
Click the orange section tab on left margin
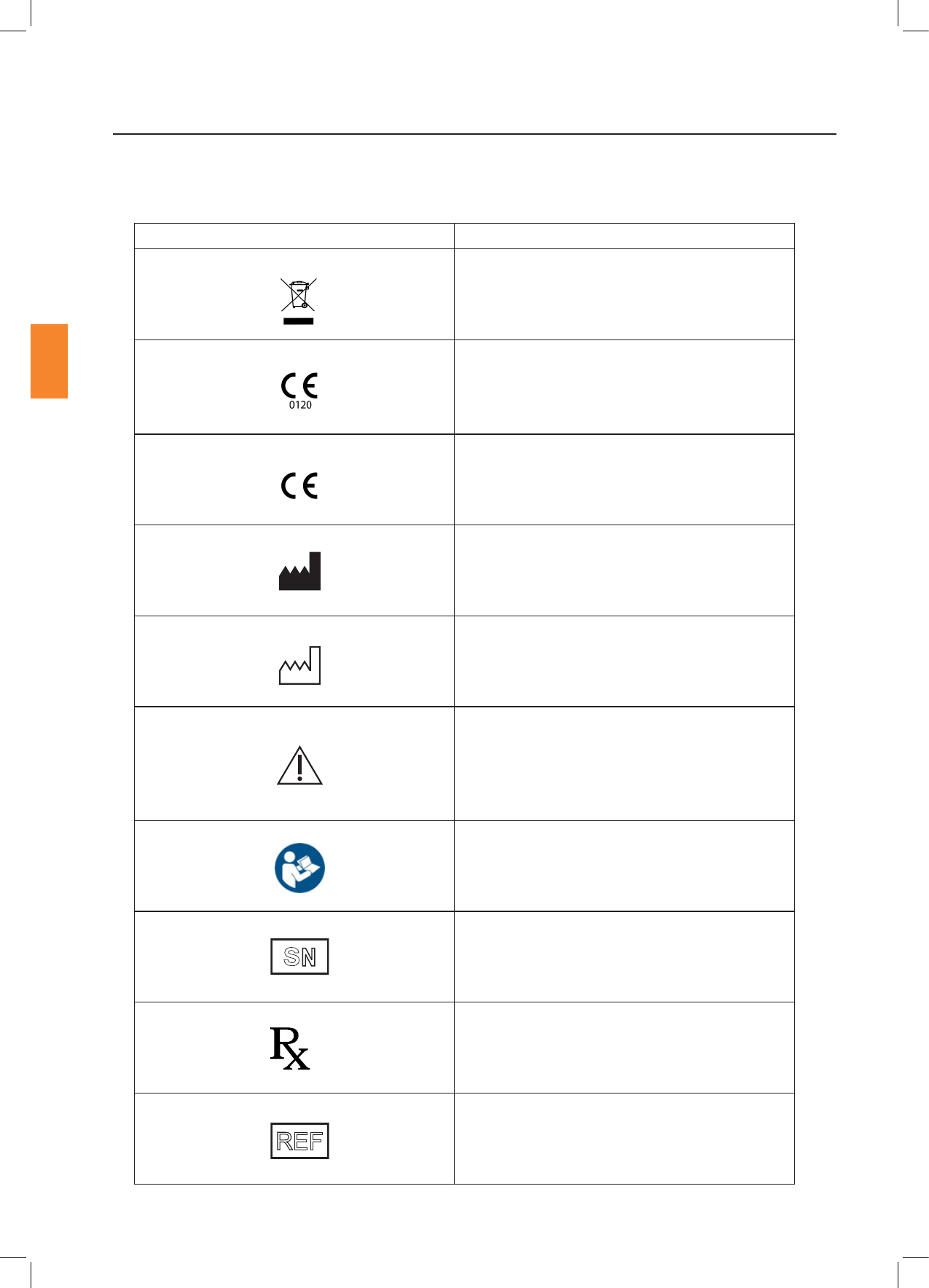(49, 361)
